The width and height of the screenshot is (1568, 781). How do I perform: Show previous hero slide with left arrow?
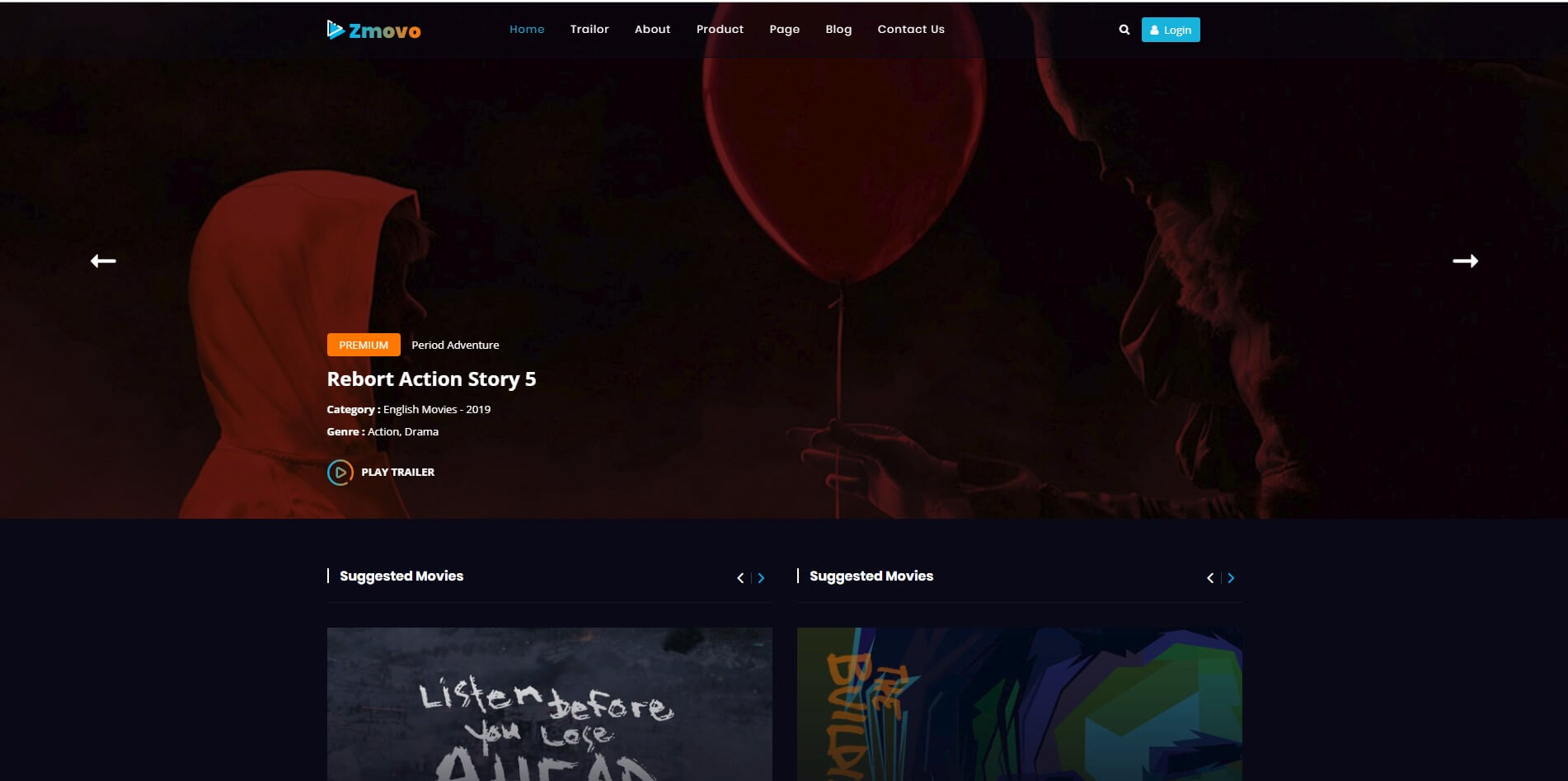coord(103,261)
